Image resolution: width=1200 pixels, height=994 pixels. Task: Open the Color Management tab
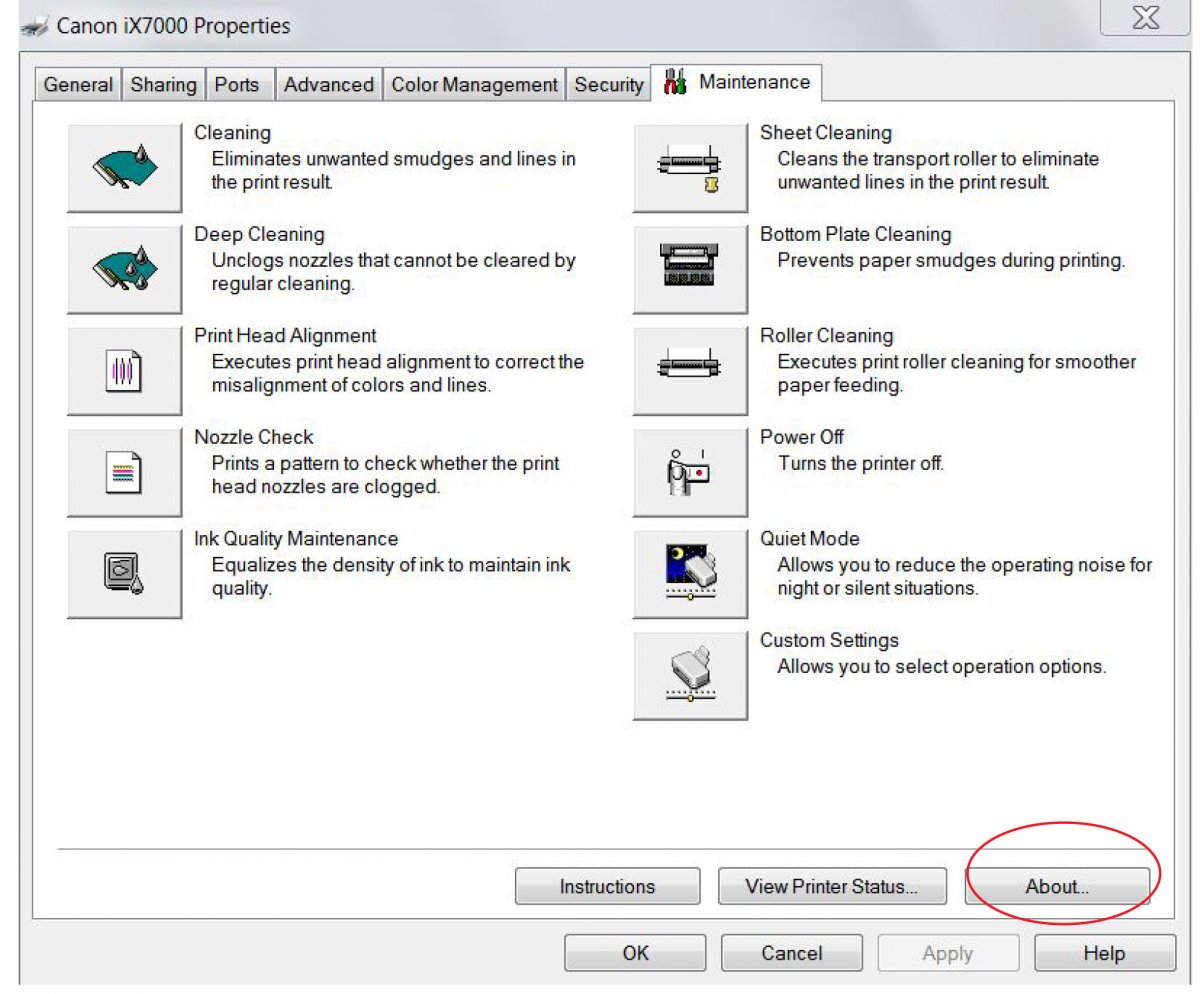[474, 85]
